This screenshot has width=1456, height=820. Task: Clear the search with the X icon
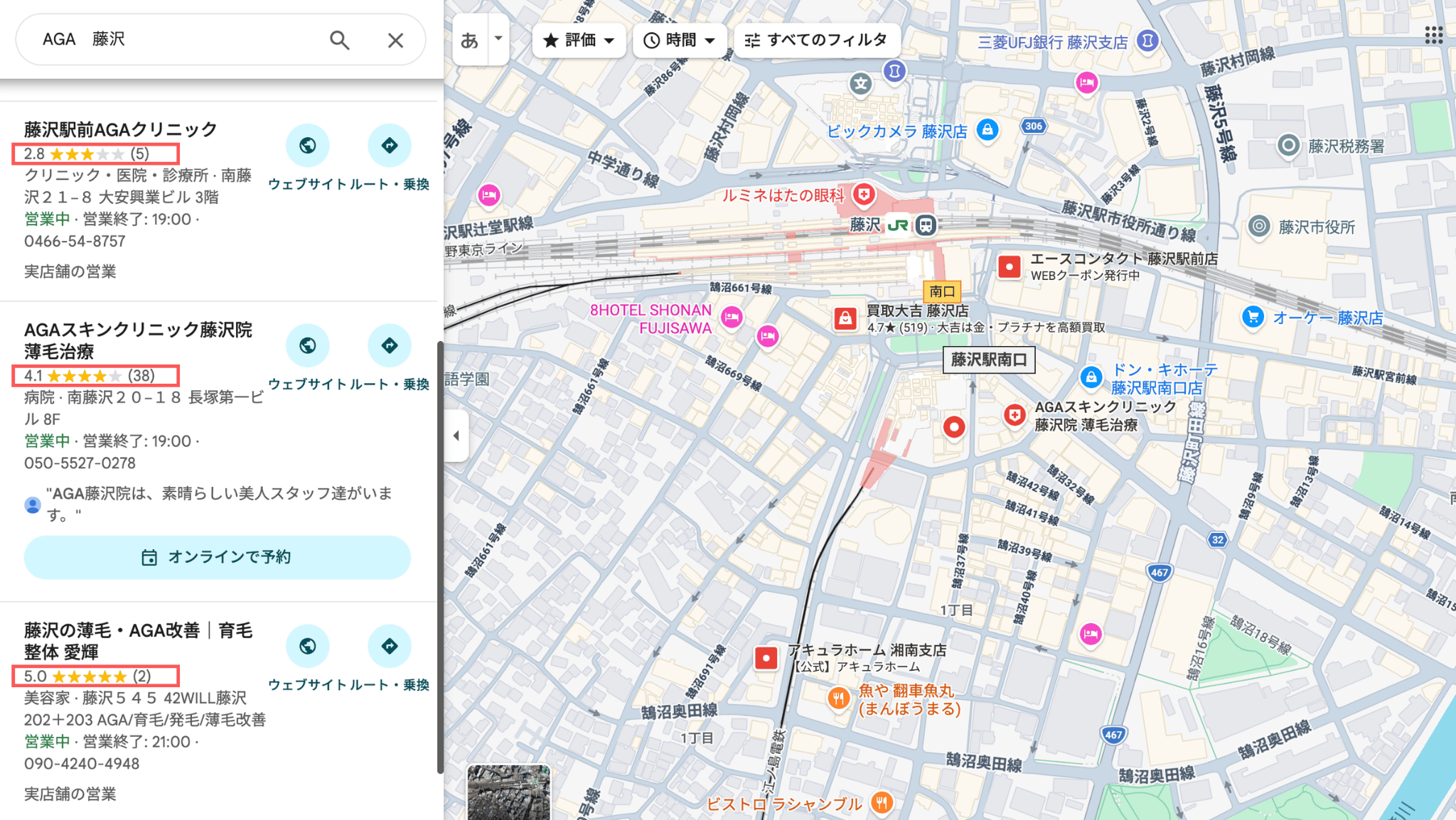tap(395, 41)
